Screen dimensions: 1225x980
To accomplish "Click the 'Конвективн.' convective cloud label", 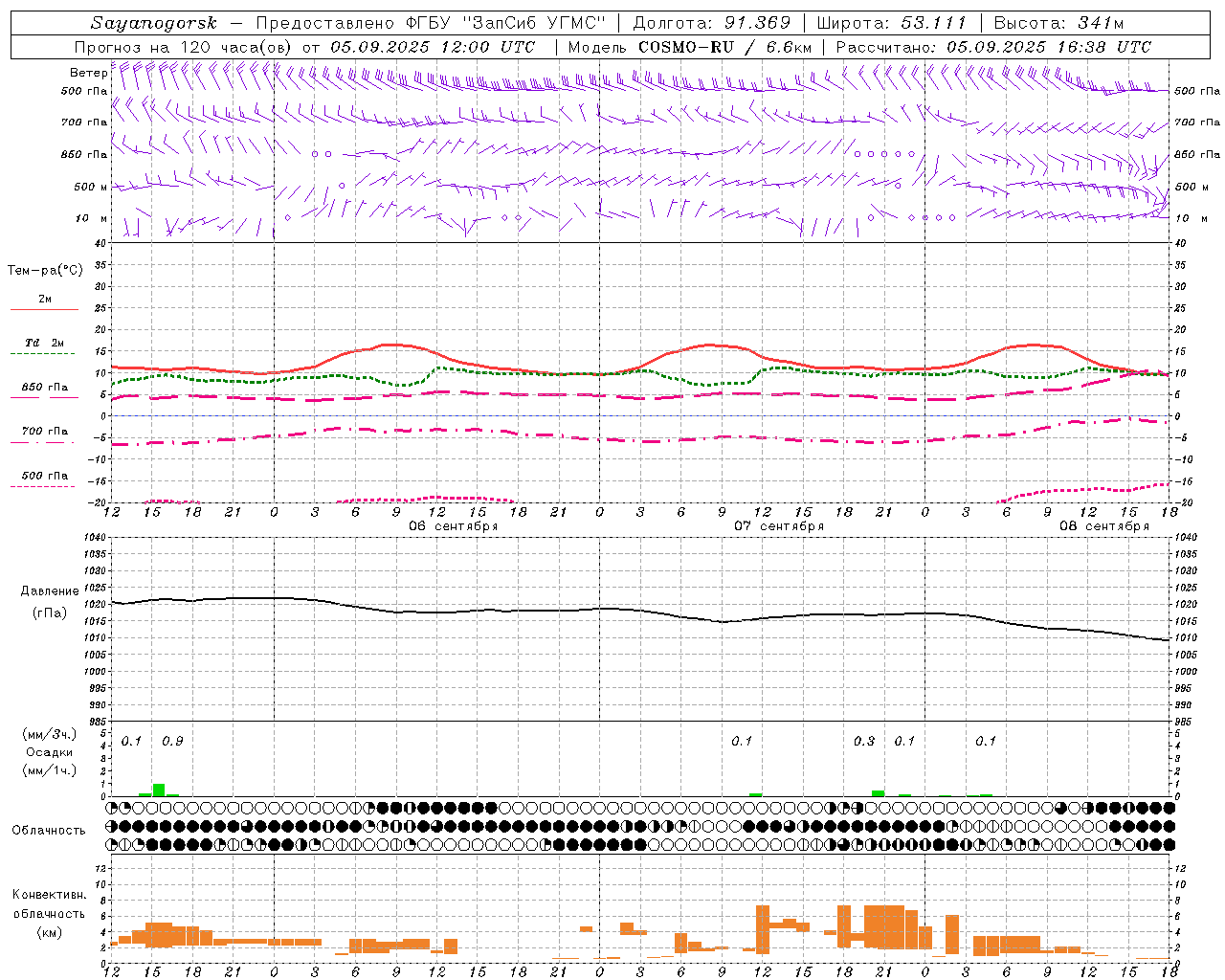I will coord(49,895).
